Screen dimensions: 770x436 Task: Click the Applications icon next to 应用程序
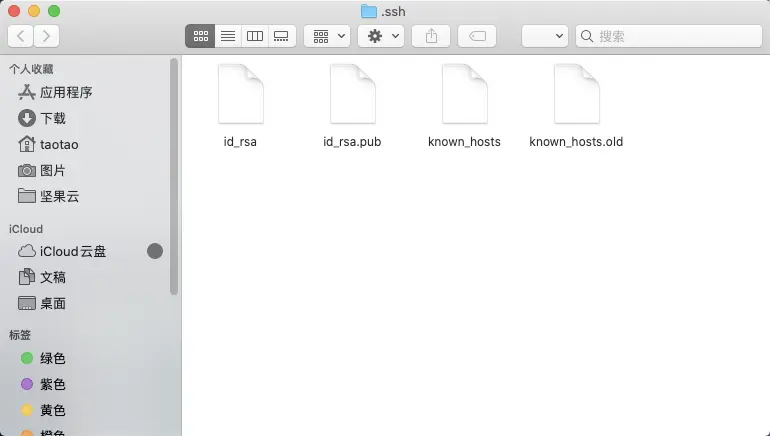[27, 92]
